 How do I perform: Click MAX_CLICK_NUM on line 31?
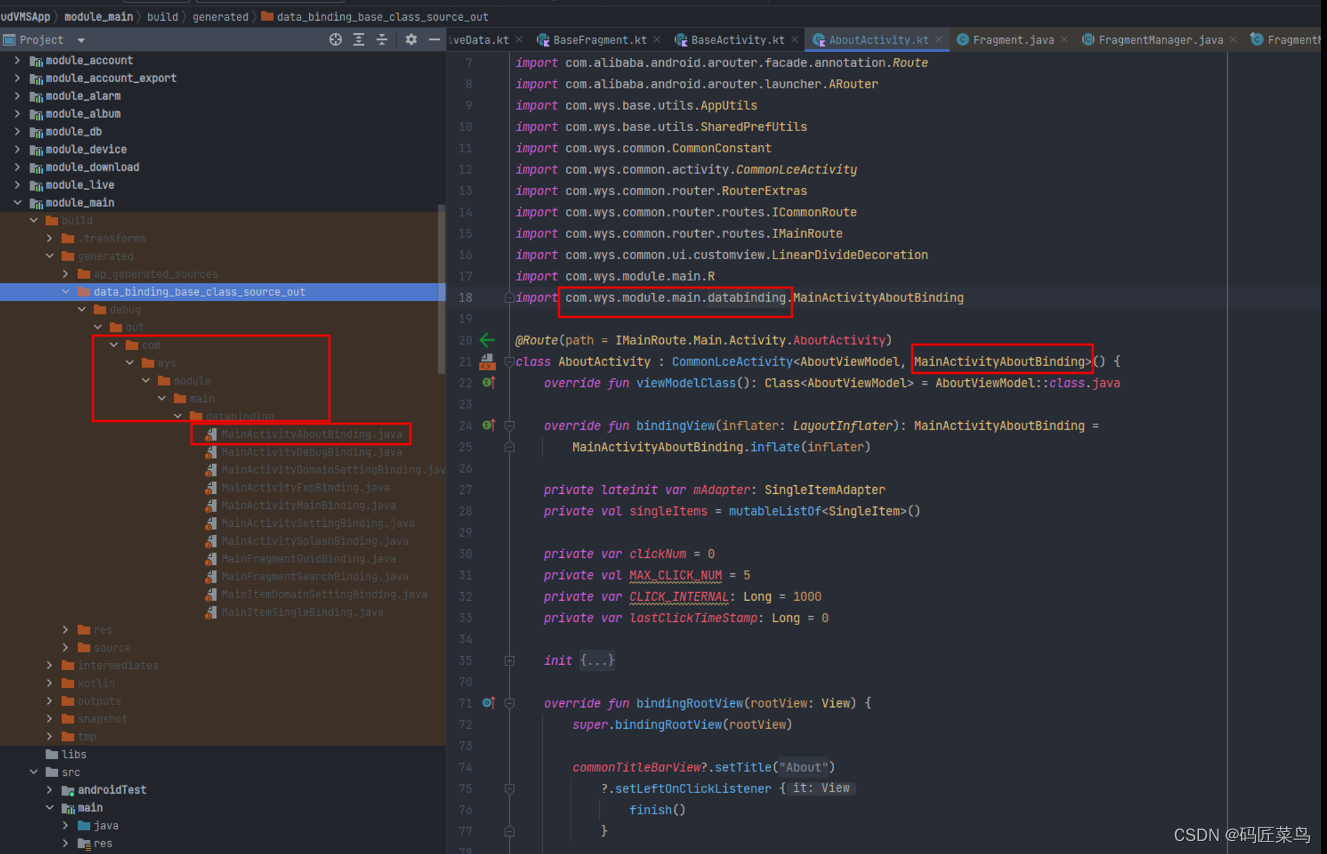(675, 575)
